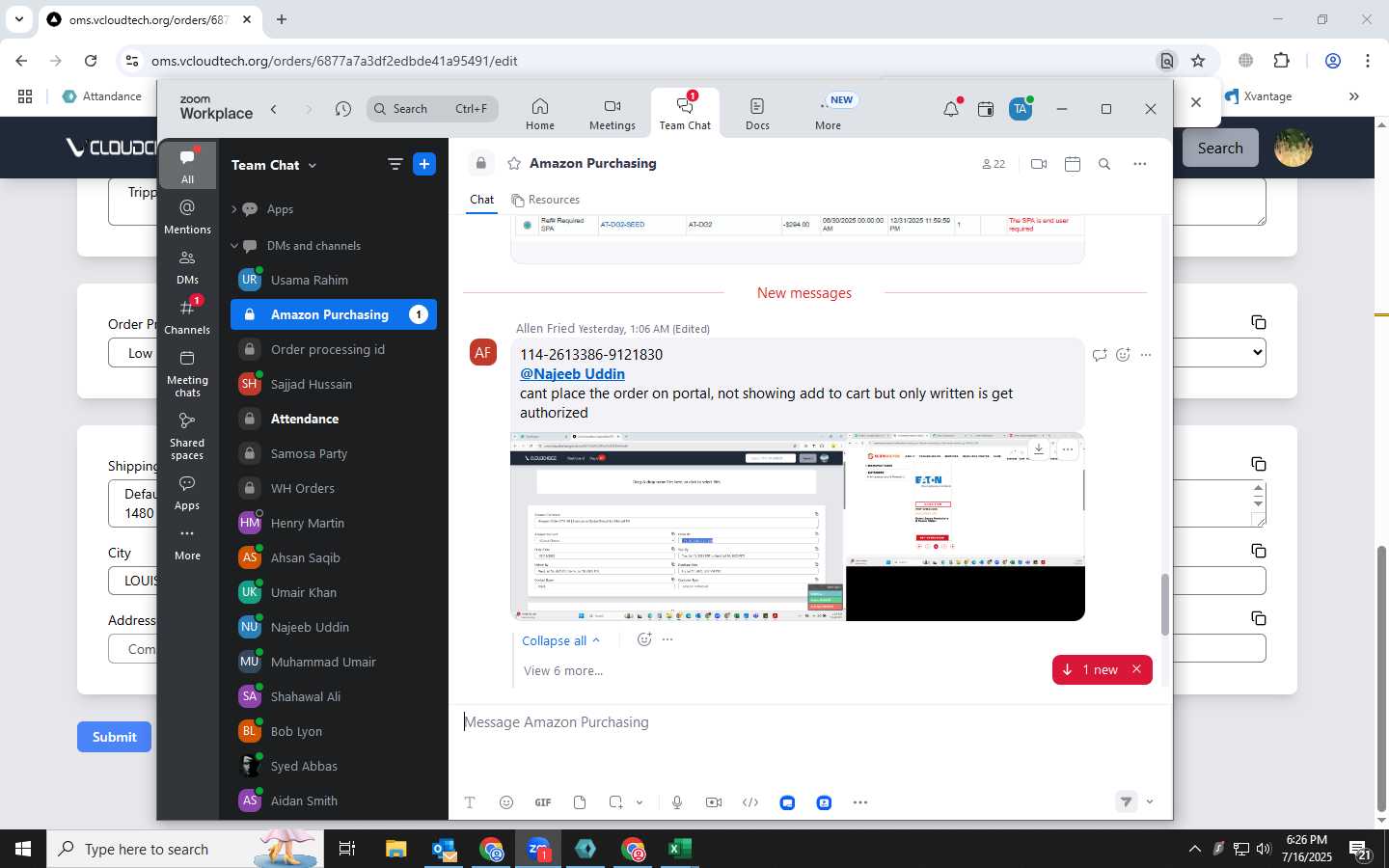Open Meeting chats in sidebar

click(187, 373)
